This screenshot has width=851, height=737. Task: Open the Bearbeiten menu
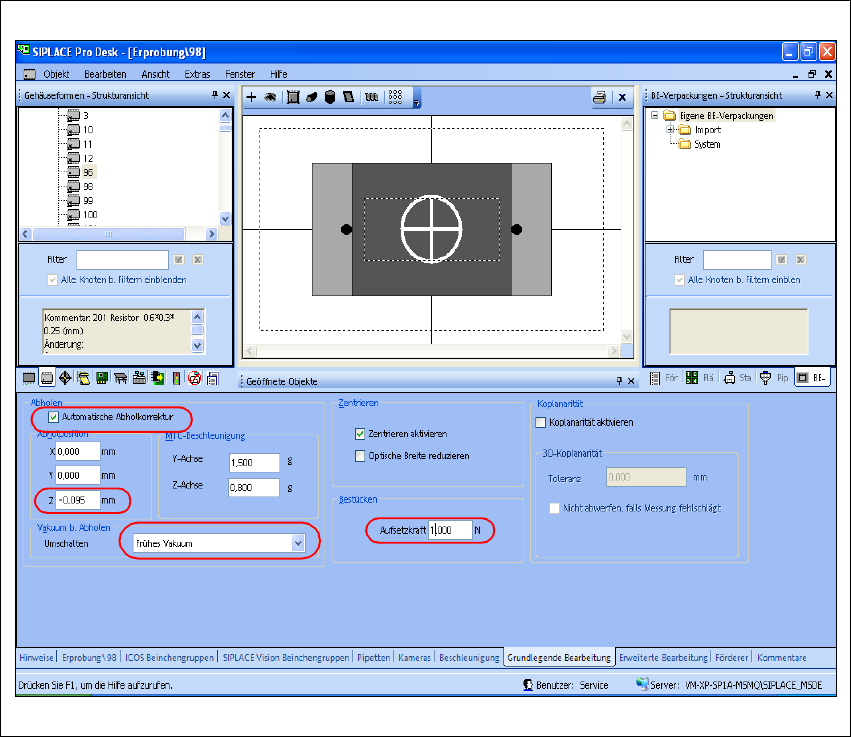point(105,74)
